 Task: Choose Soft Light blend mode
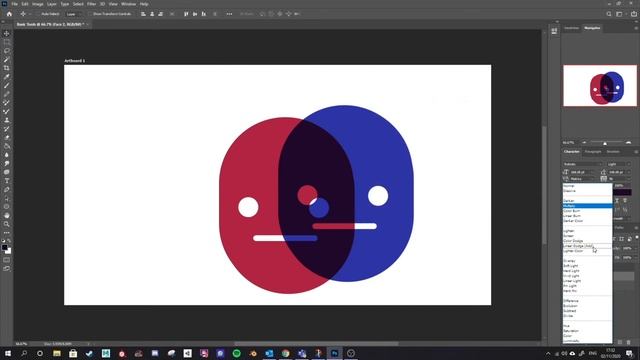tap(587, 266)
